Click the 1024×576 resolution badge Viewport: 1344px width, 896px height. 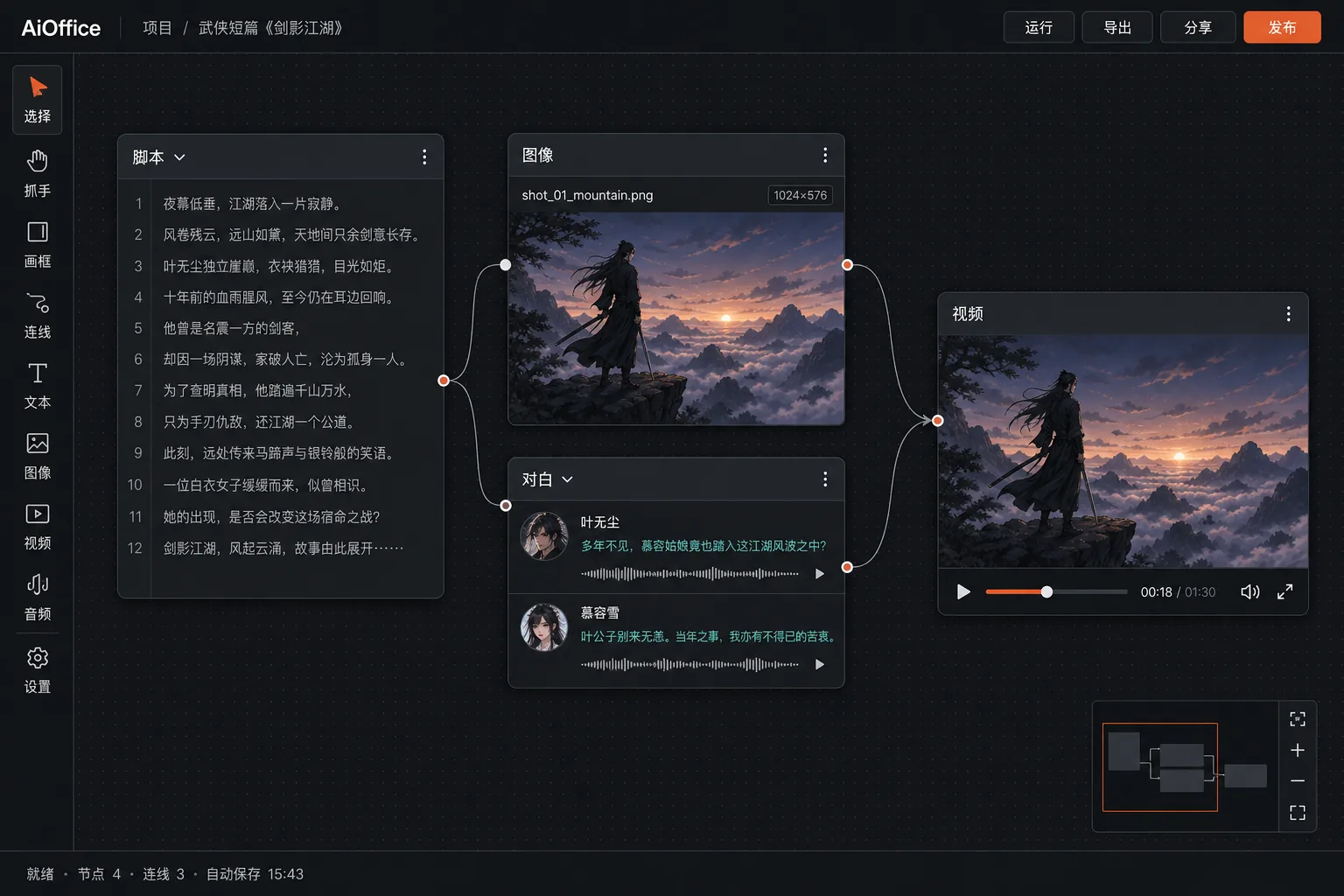click(800, 195)
